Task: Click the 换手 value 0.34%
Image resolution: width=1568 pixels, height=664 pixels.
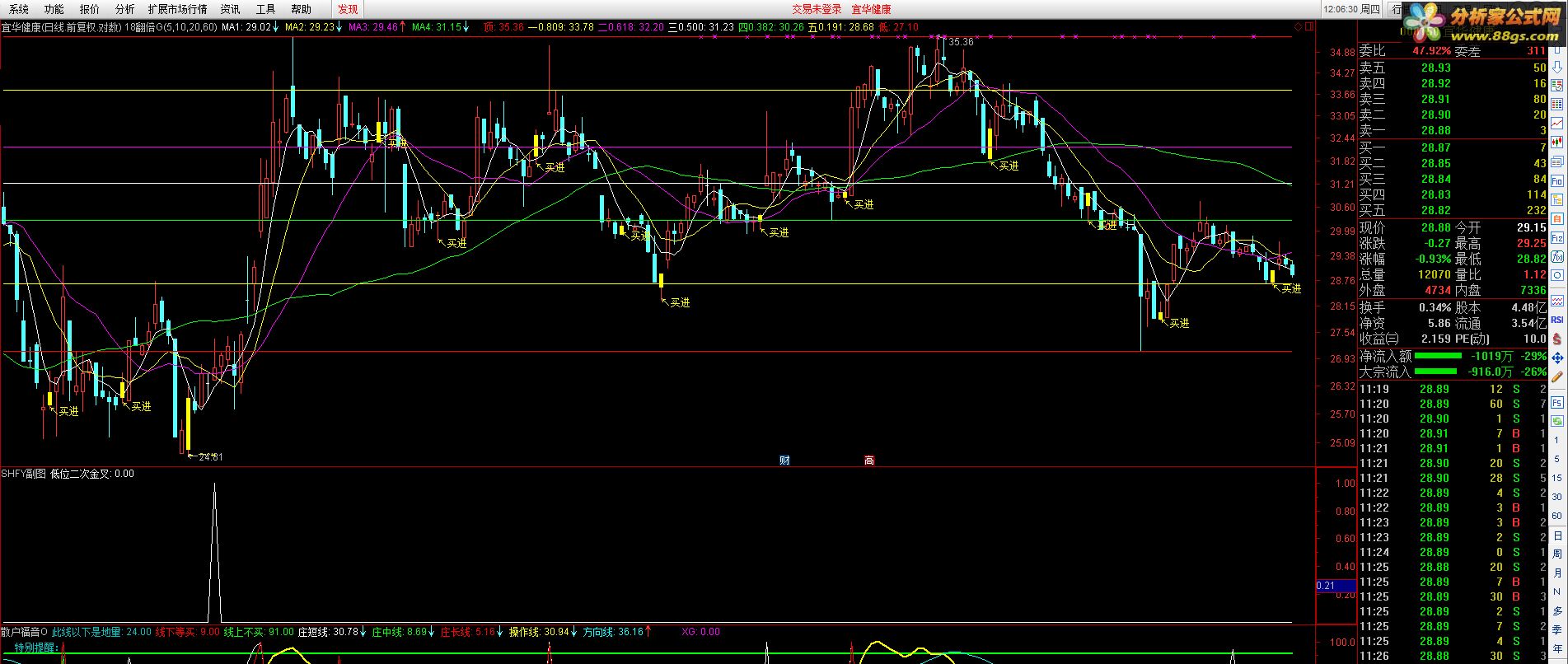Action: pos(1435,307)
